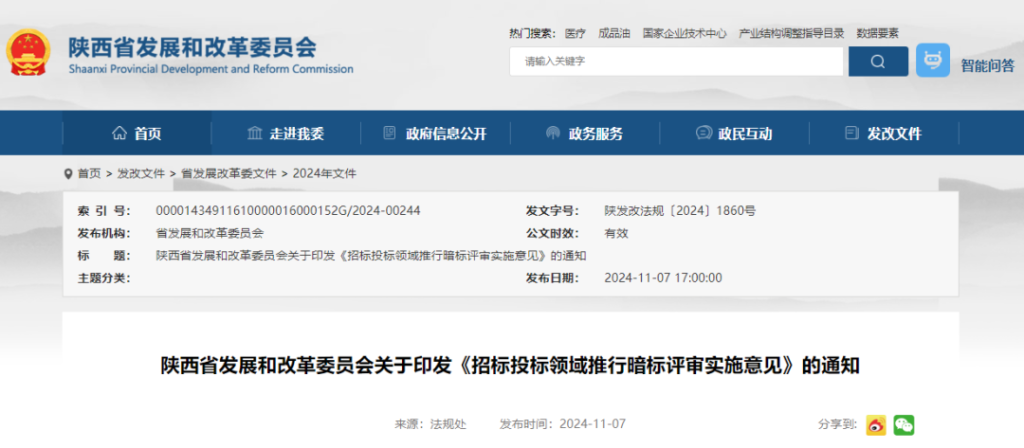The width and height of the screenshot is (1024, 448).
Task: Click the building icon beside 走进我委
Action: pyautogui.click(x=255, y=133)
